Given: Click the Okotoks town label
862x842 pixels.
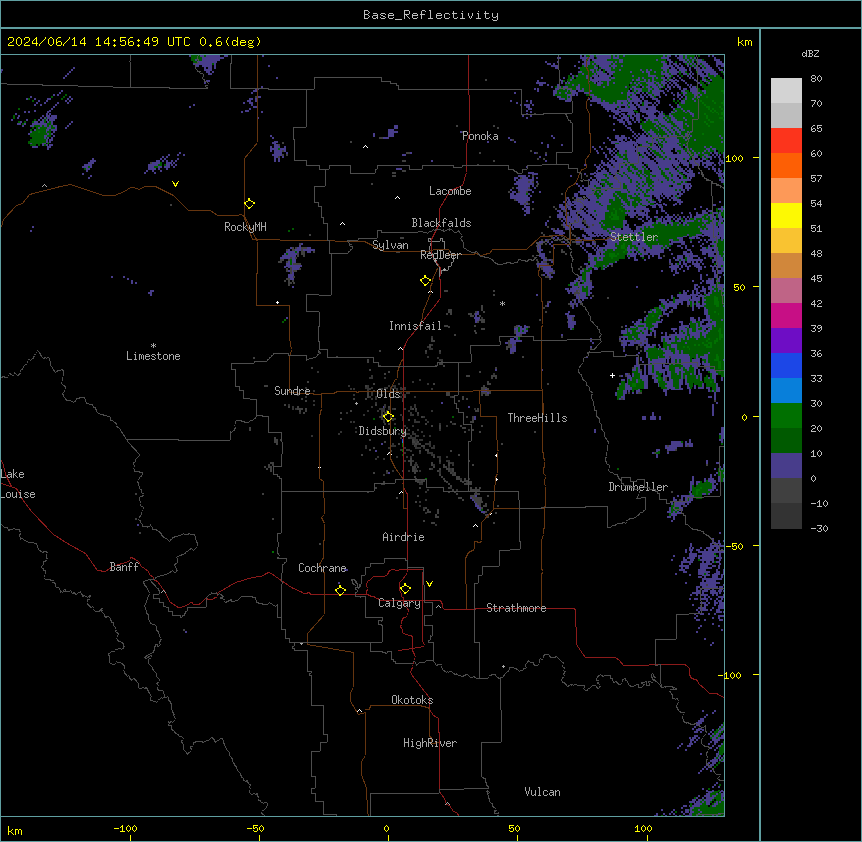Looking at the screenshot, I should (412, 700).
